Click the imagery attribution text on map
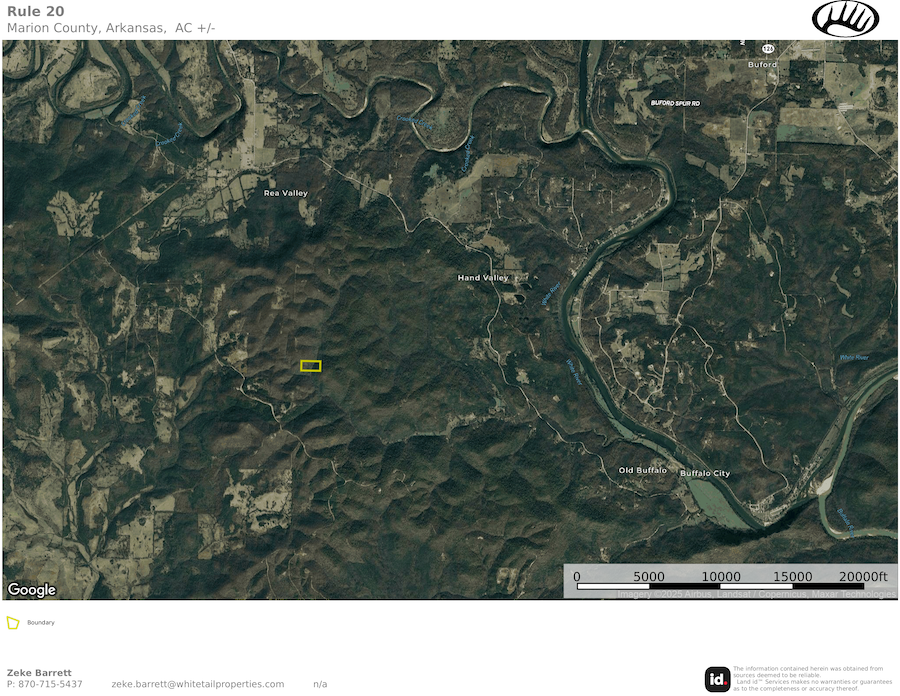 click(755, 595)
